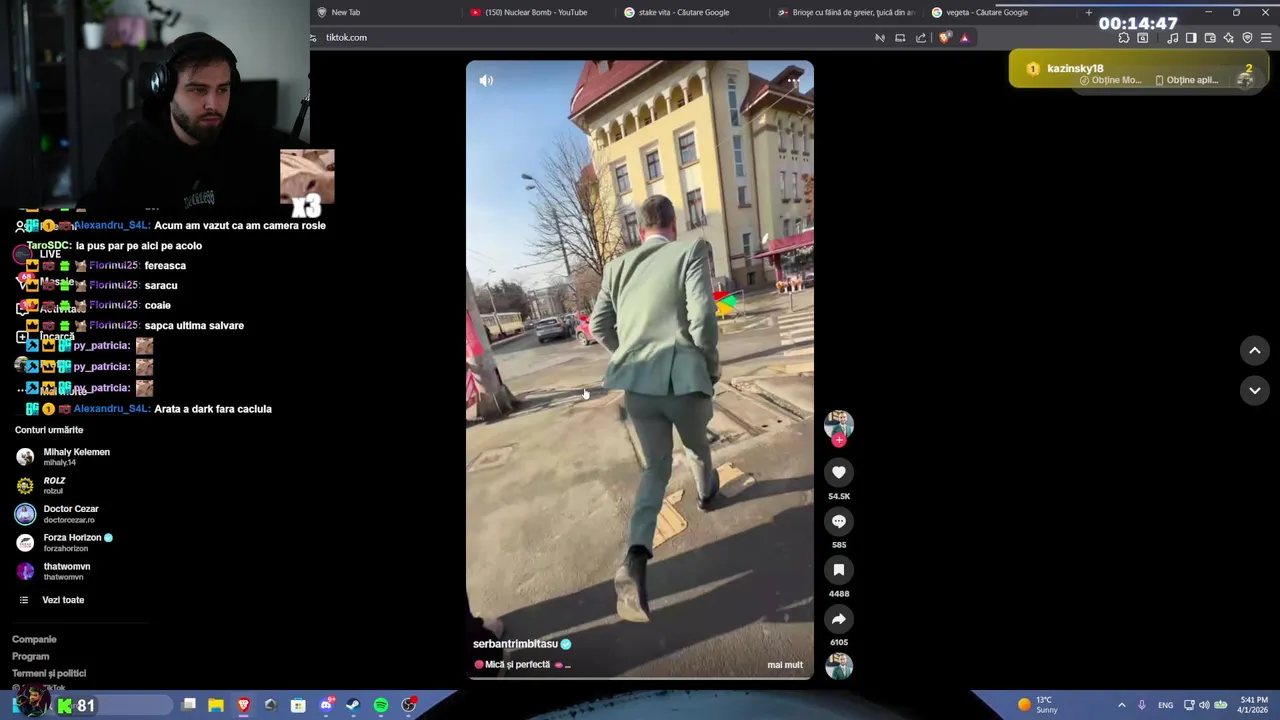This screenshot has height=720, width=1280.
Task: Go to the next video with the down chevron
Action: [x=1255, y=390]
